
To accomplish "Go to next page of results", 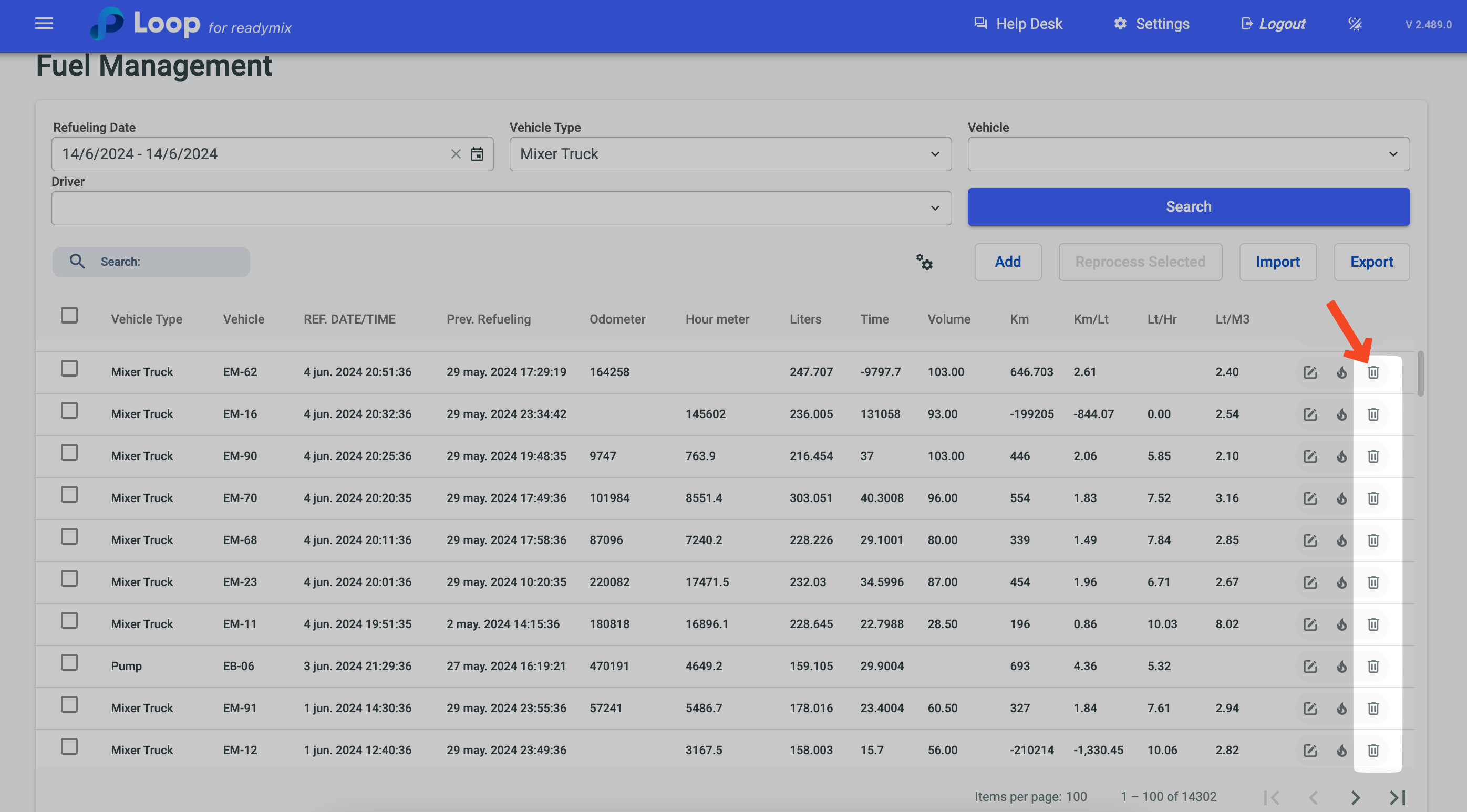I will point(1356,797).
